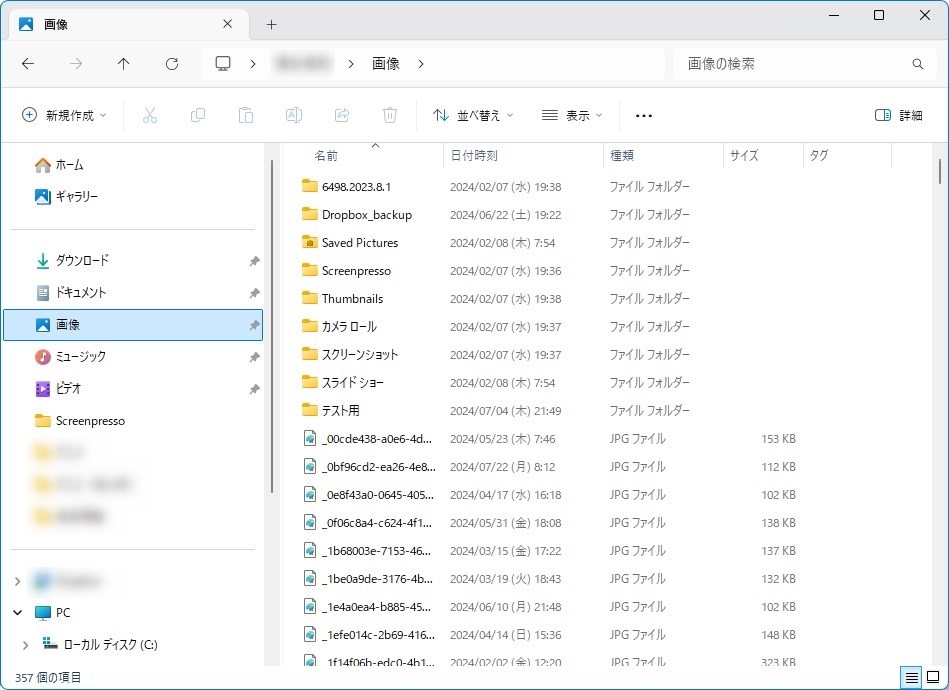The image size is (949, 690).
Task: Collapse the PC tree node
Action: 18,612
